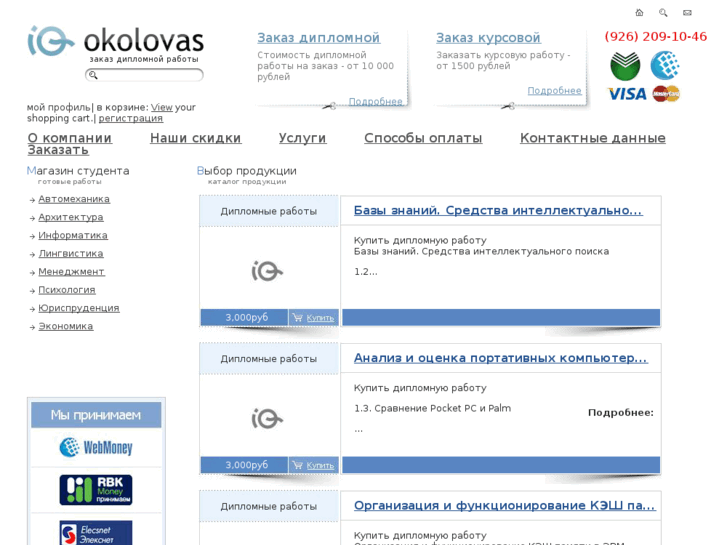
Task: Click the WebMoney banner in sidebar
Action: point(96,447)
